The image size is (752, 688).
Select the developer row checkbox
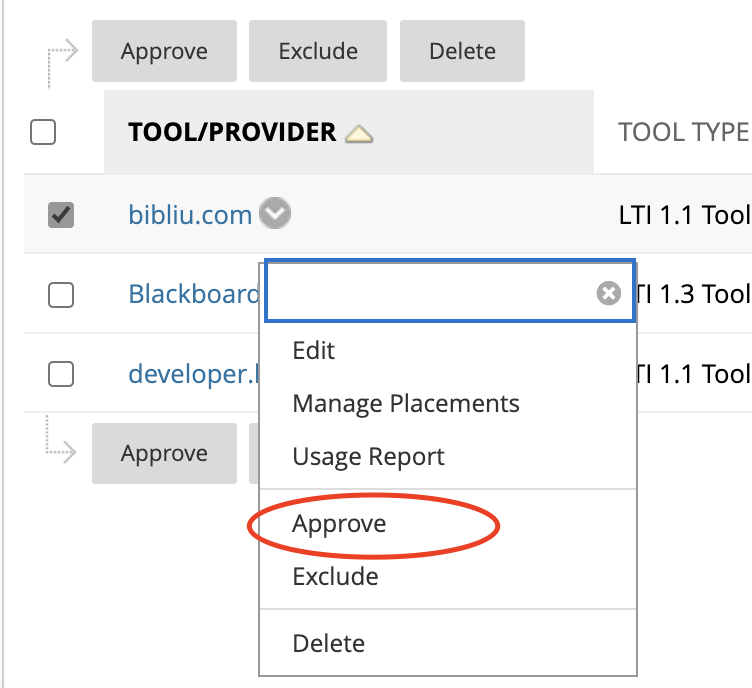click(61, 374)
